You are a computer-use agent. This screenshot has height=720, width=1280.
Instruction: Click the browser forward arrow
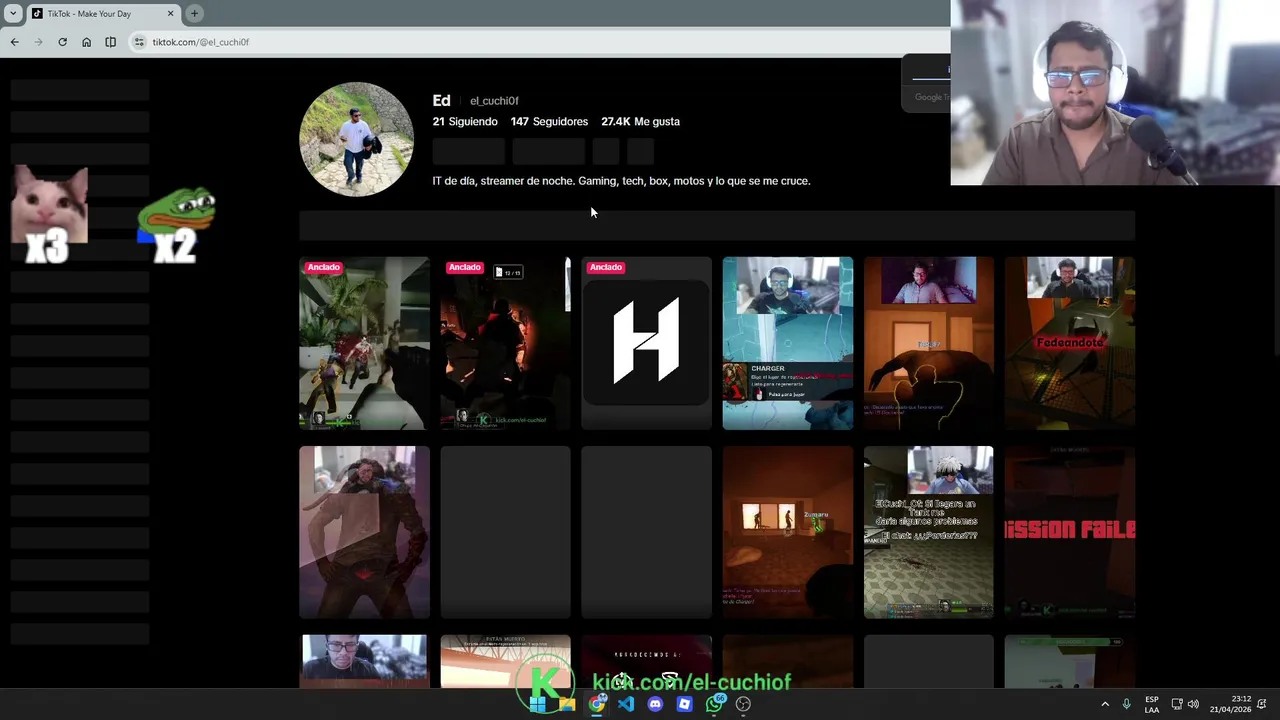tap(38, 42)
